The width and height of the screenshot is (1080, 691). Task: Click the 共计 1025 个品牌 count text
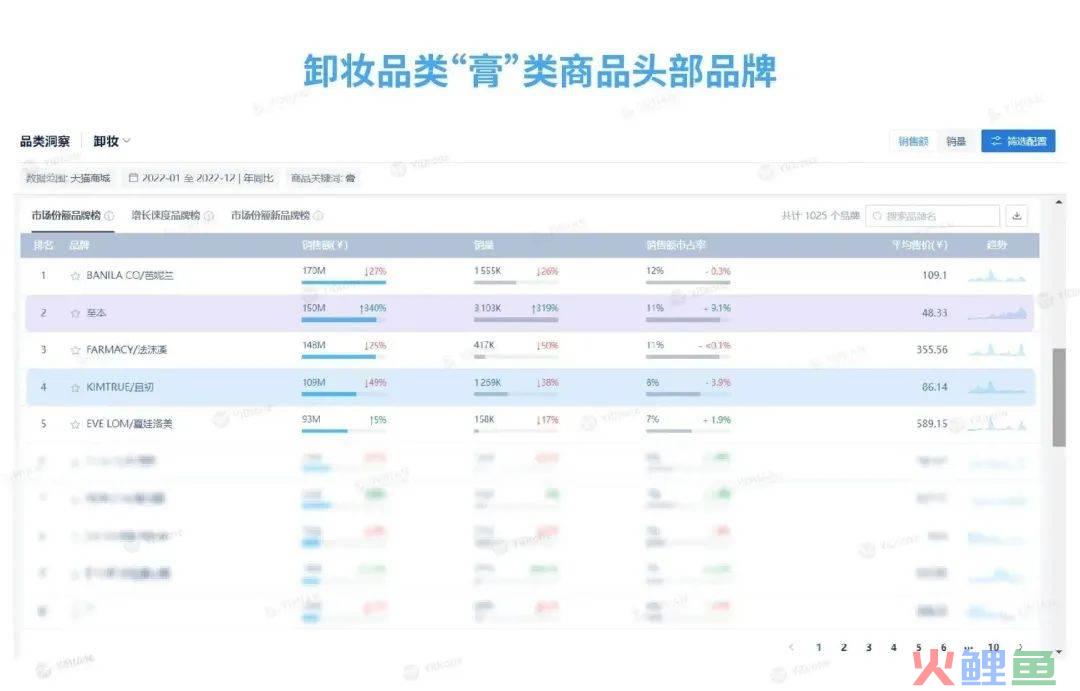[x=820, y=216]
